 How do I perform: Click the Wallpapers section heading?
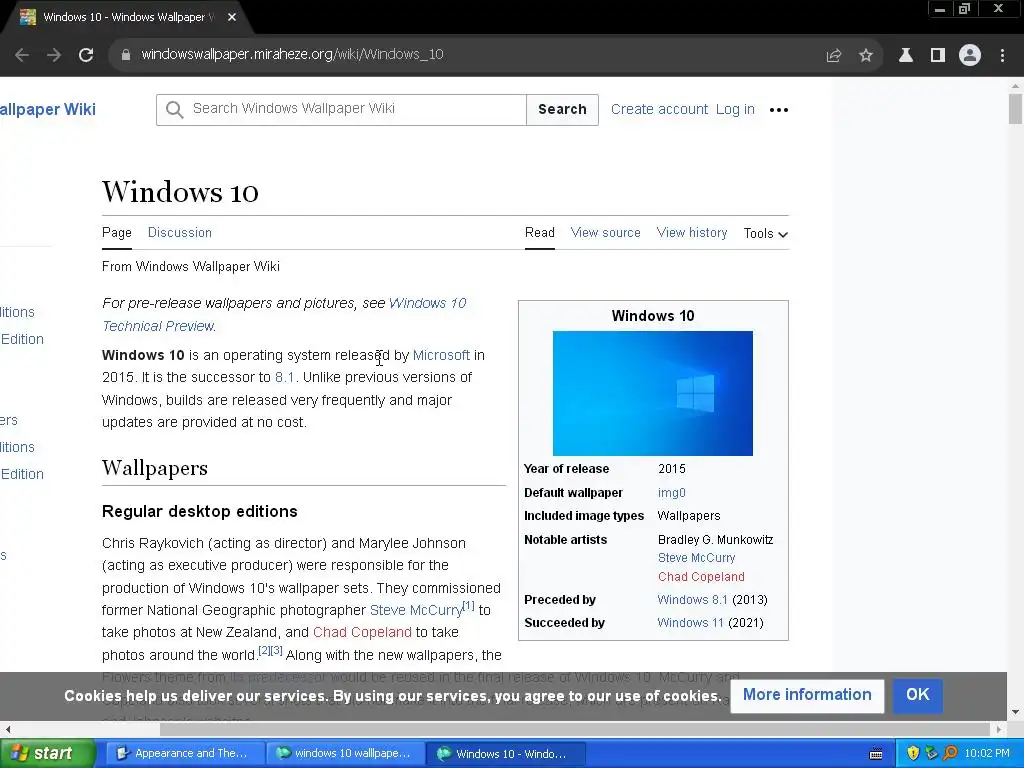155,468
